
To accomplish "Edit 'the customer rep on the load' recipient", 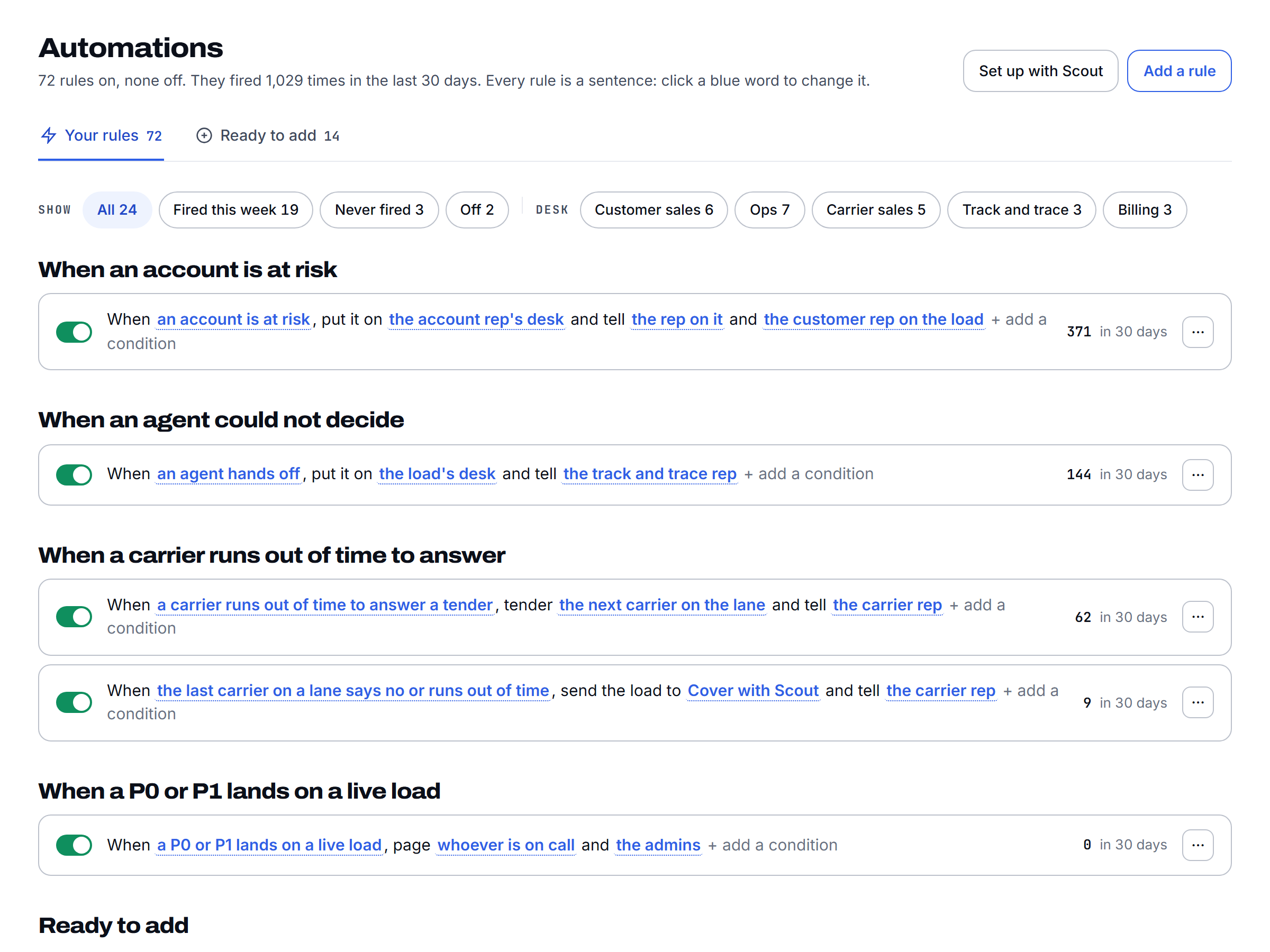I will click(x=873, y=319).
